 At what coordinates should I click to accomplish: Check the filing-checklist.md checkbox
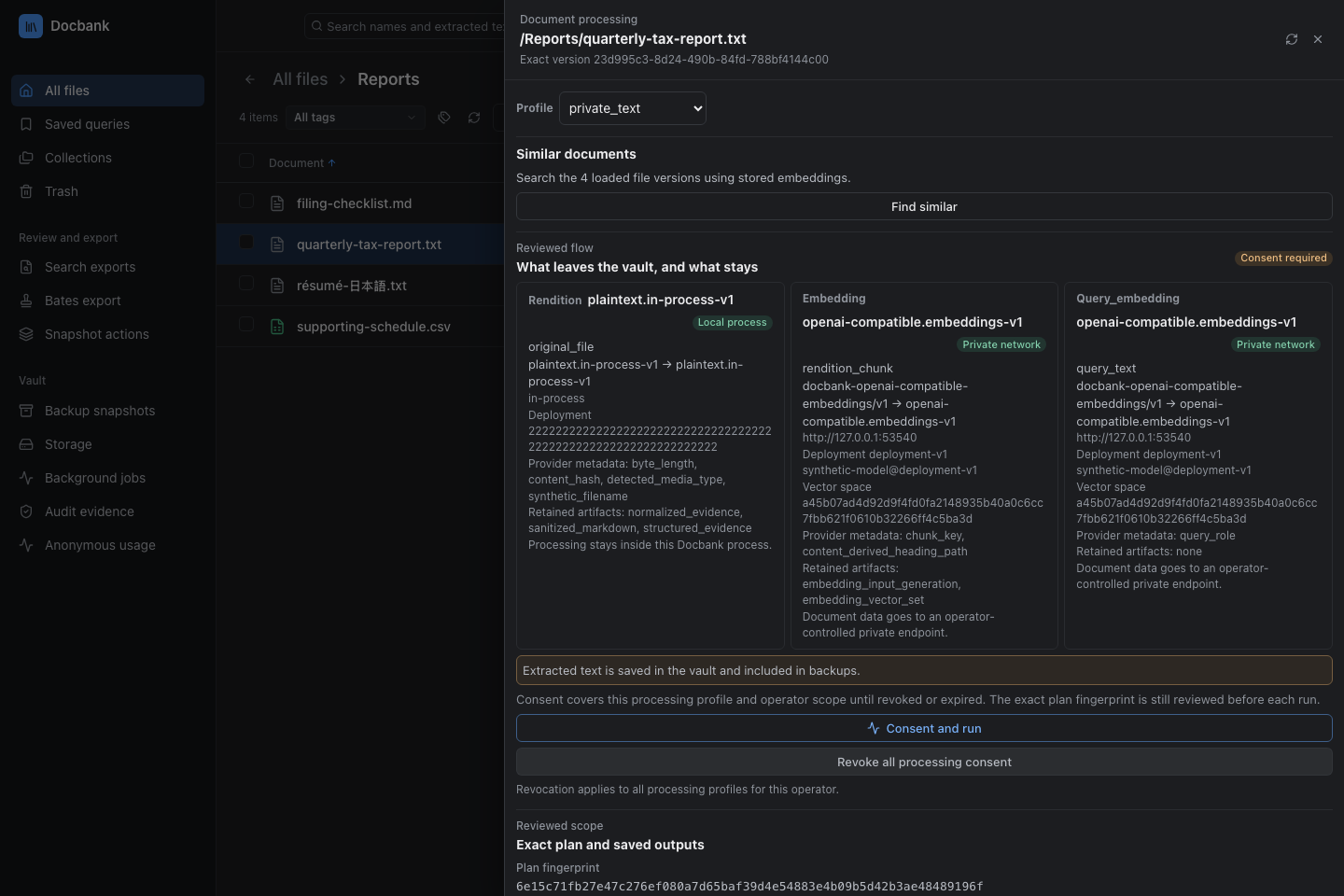246,201
